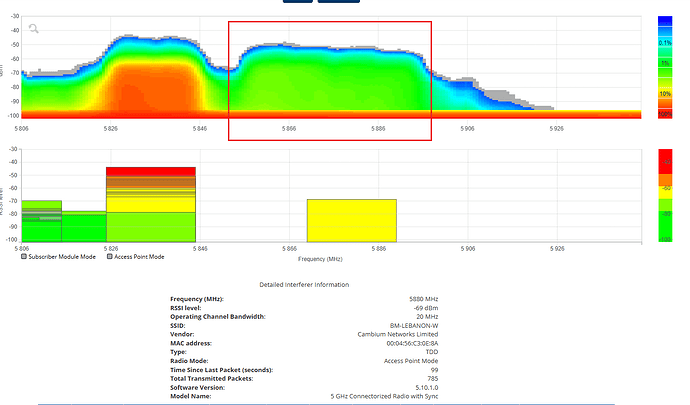Viewport: 690px width, 405px height.
Task: Click Subscriber Module Mode legend square
Action: [25, 256]
